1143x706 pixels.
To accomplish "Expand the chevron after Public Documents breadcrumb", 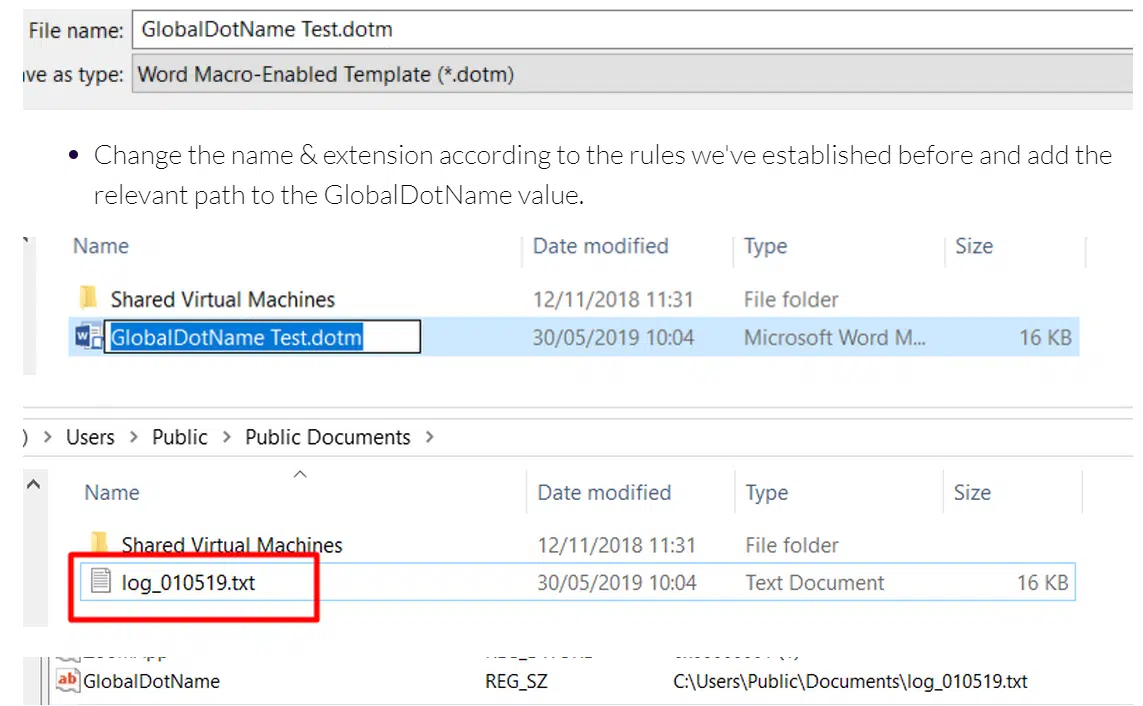I will 430,437.
